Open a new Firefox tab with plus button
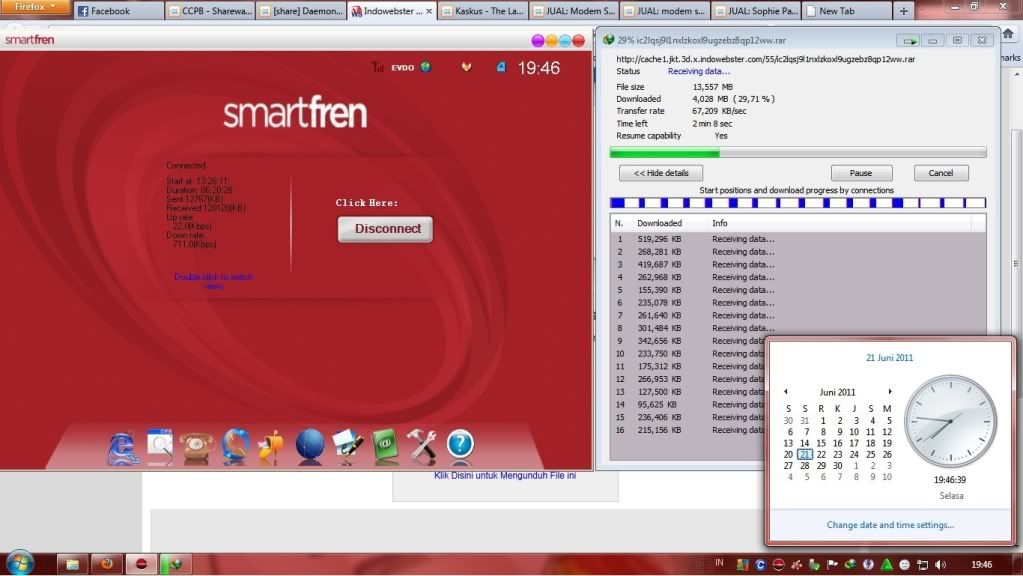The image size is (1023, 576). pos(904,11)
